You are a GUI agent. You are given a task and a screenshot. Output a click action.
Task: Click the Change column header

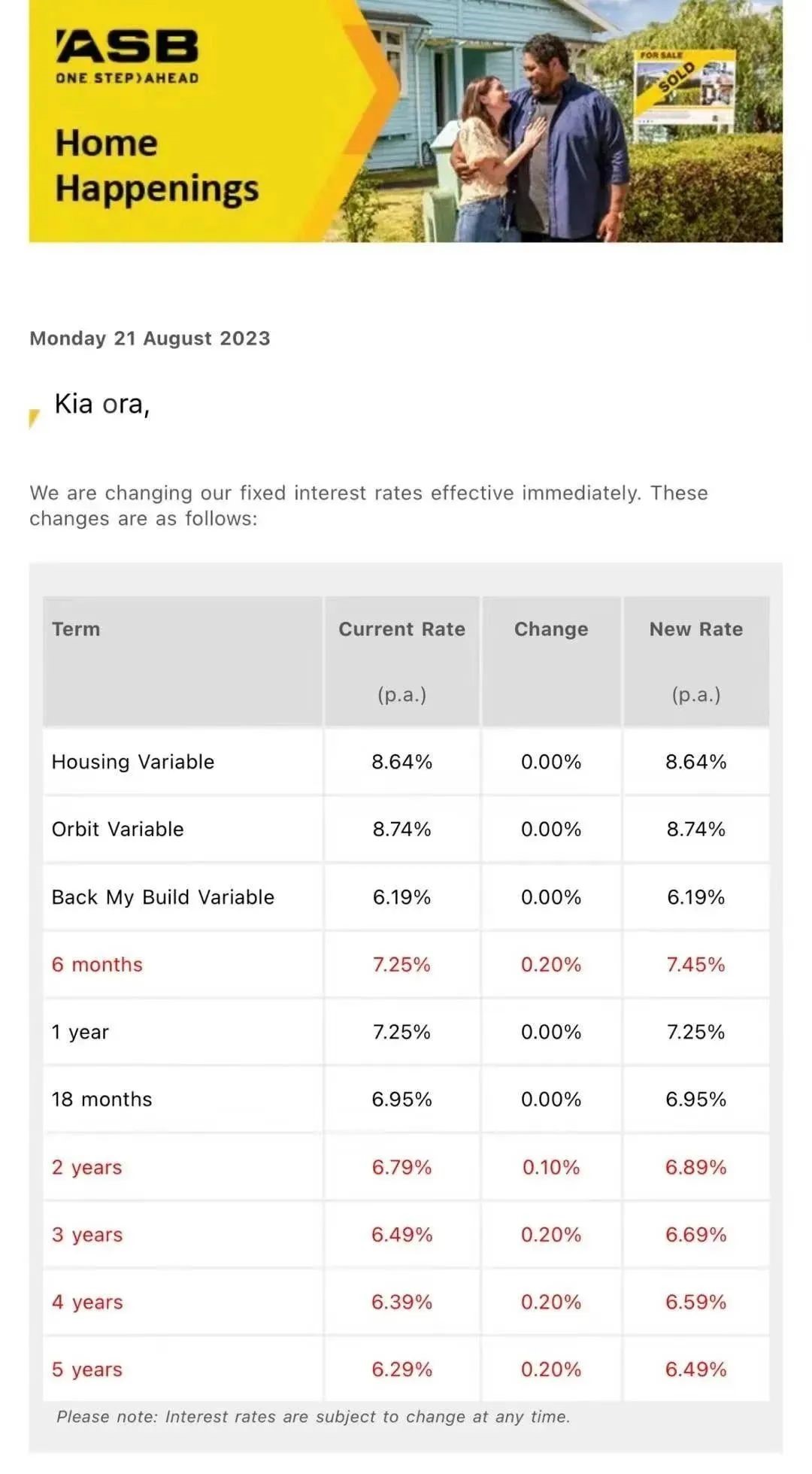coord(551,629)
